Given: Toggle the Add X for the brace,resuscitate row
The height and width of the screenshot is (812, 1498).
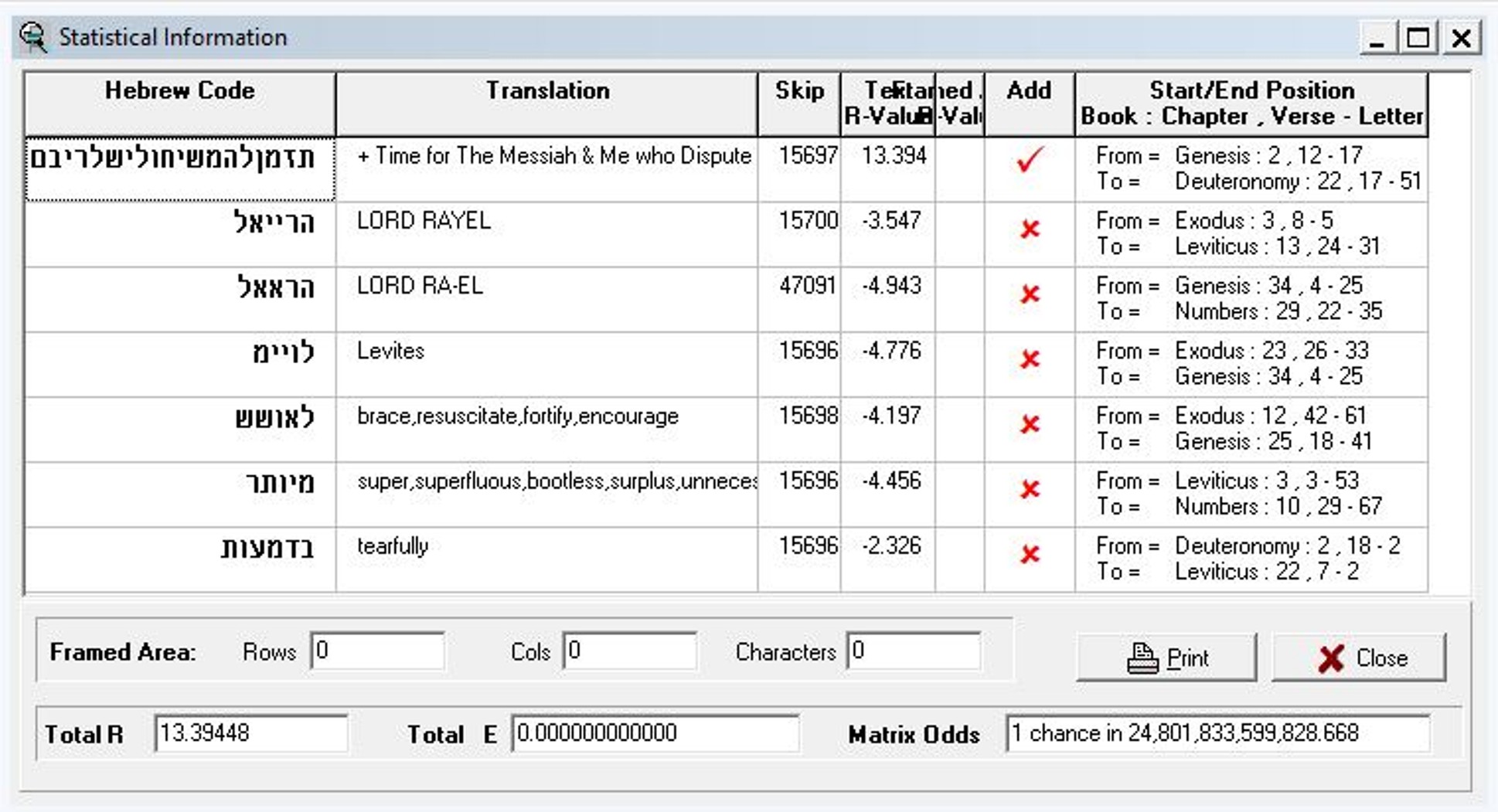Looking at the screenshot, I should pos(1030,423).
